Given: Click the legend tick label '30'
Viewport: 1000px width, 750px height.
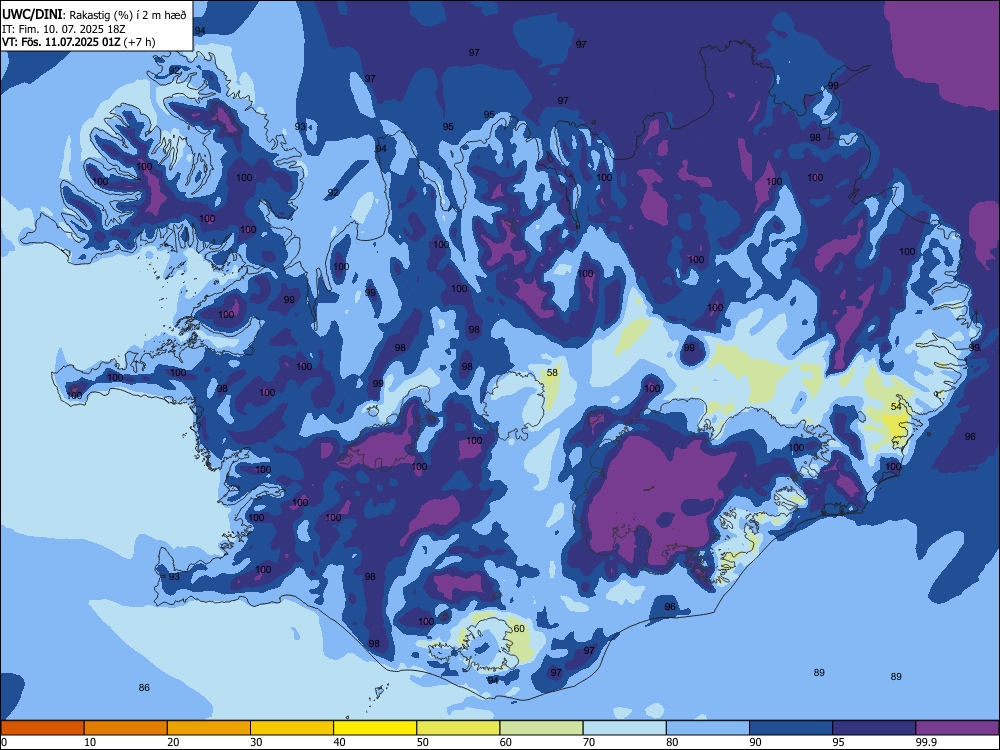Looking at the screenshot, I should point(256,742).
